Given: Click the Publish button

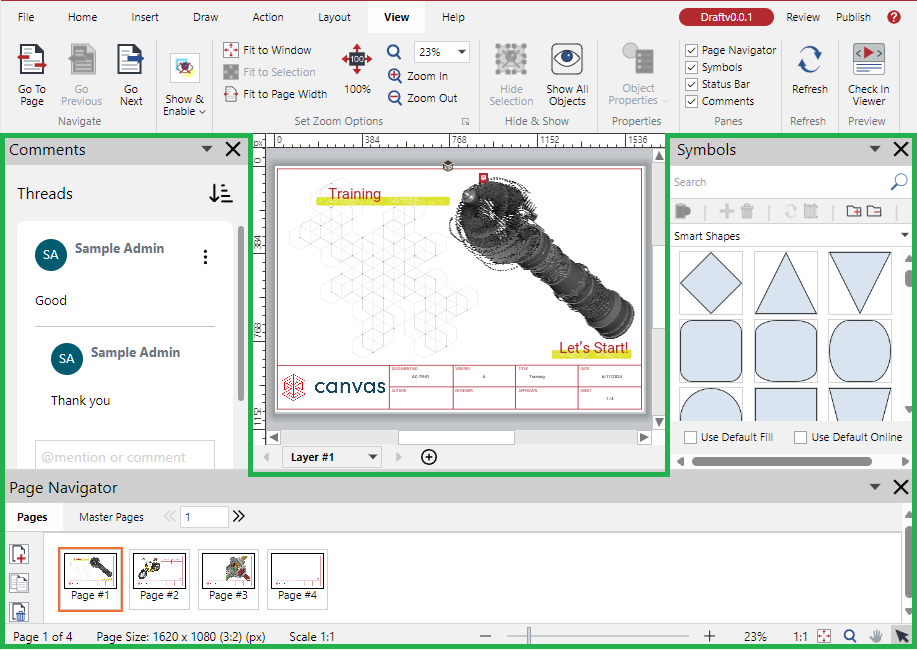Looking at the screenshot, I should pos(853,17).
